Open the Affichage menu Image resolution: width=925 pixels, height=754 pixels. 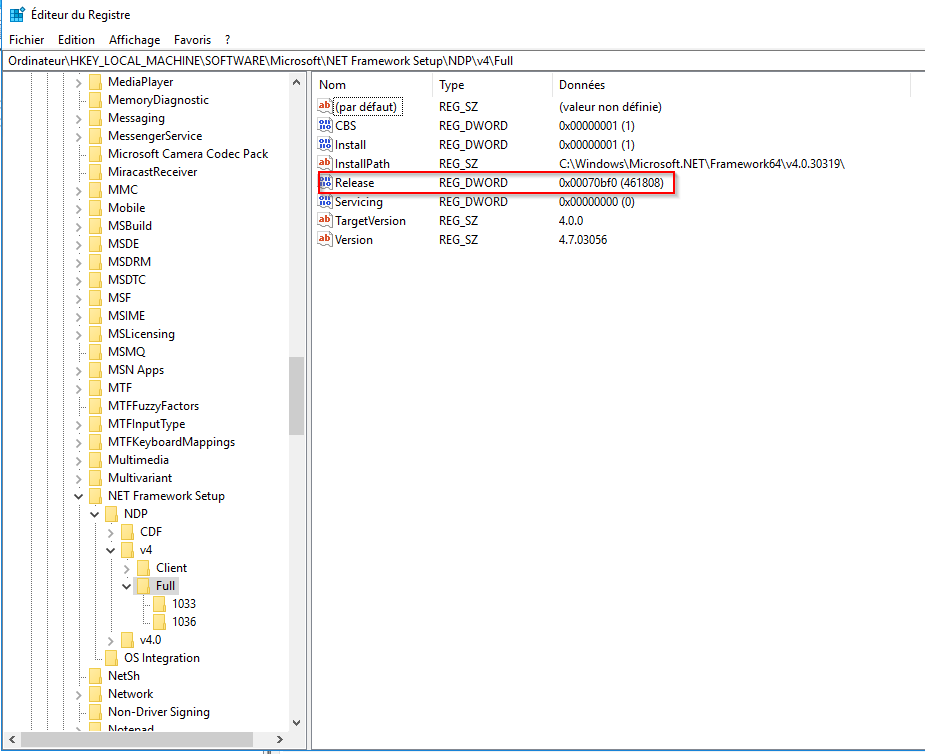(135, 40)
